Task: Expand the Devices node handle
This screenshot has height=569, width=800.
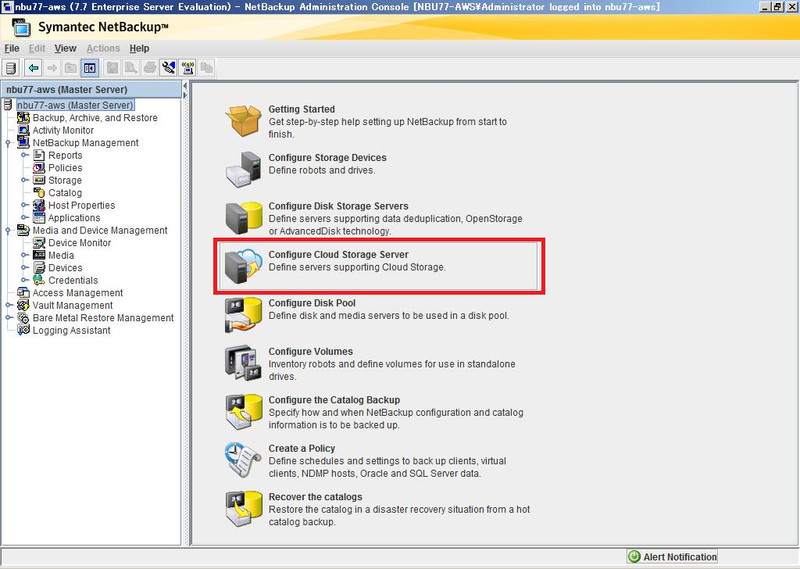Action: [x=24, y=268]
